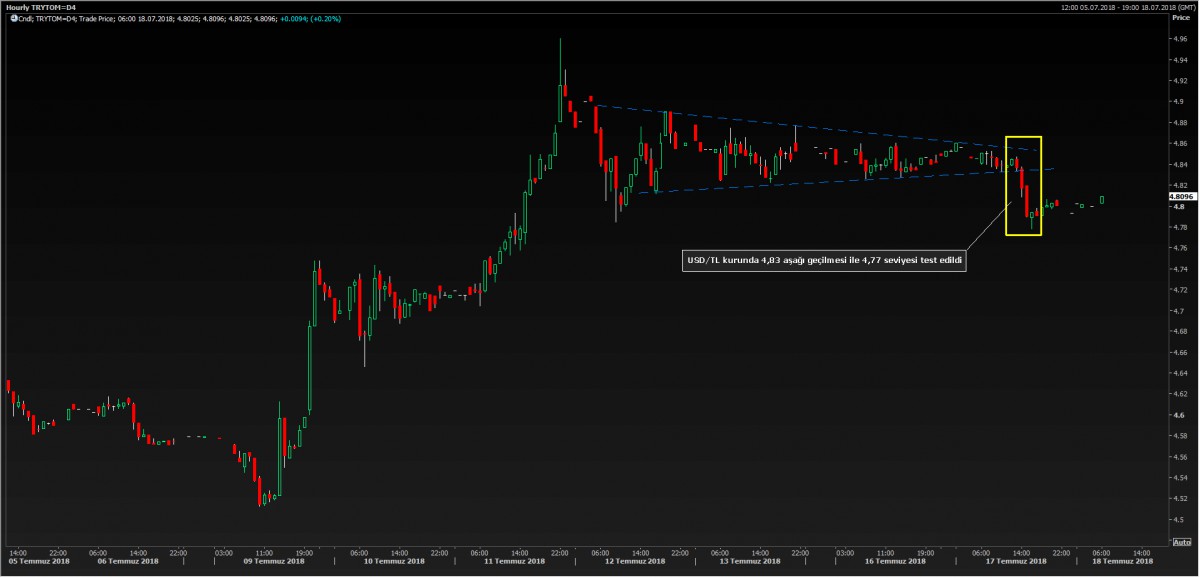Click the Price axis header label

point(1181,18)
